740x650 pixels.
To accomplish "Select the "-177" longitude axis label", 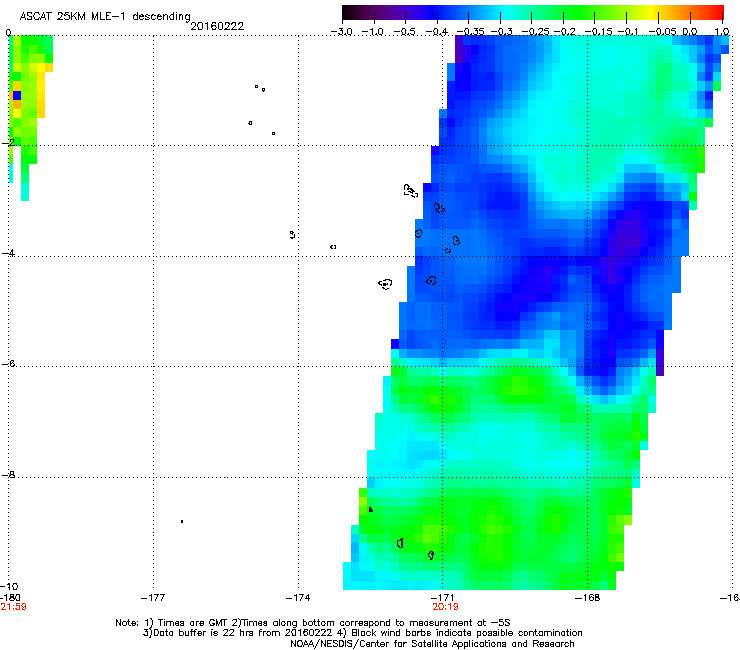I will (x=153, y=598).
